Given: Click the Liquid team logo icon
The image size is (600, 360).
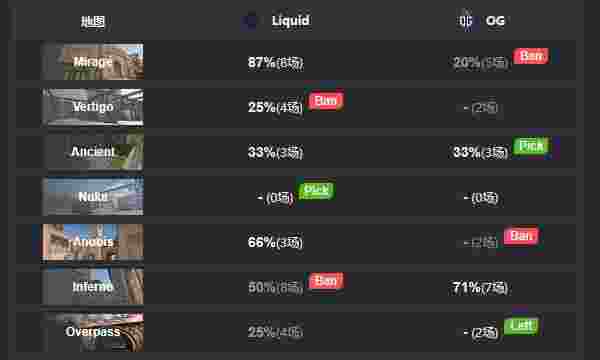Looking at the screenshot, I should click(250, 21).
